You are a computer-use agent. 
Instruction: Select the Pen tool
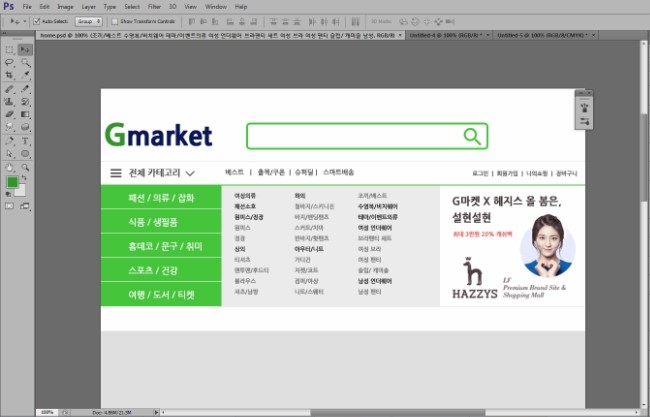9,141
